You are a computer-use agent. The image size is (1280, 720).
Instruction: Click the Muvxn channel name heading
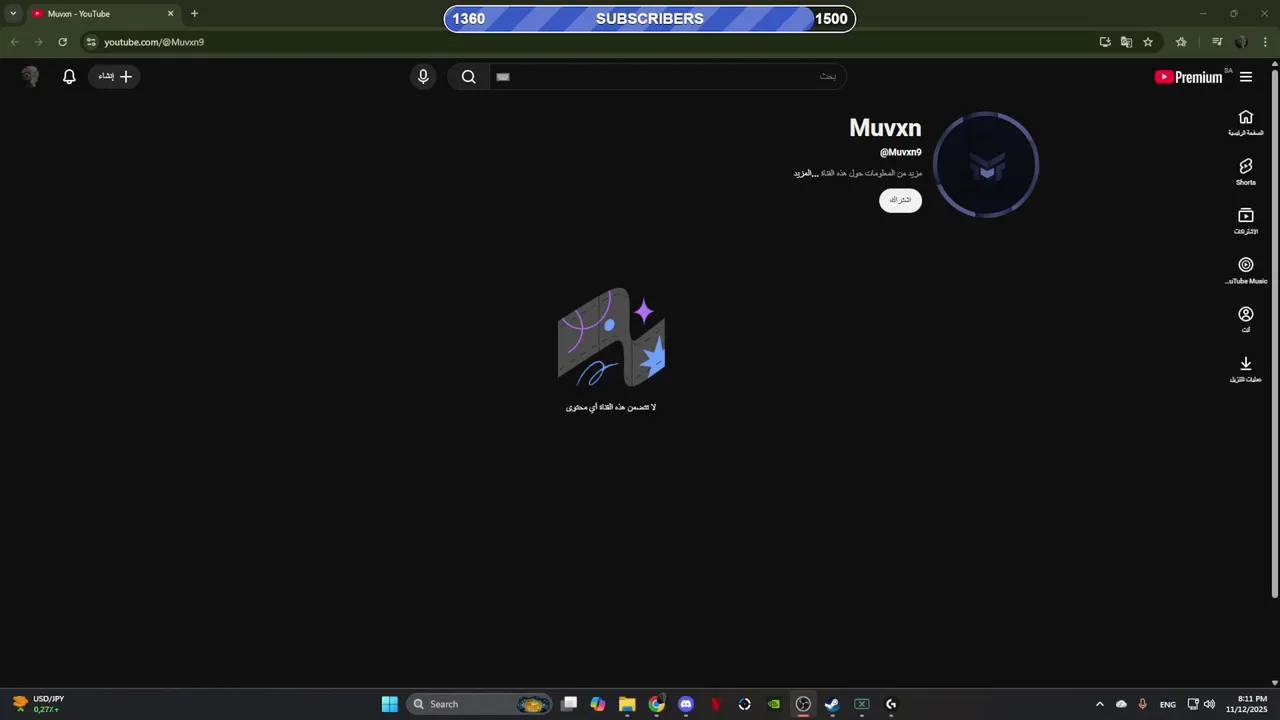click(885, 128)
